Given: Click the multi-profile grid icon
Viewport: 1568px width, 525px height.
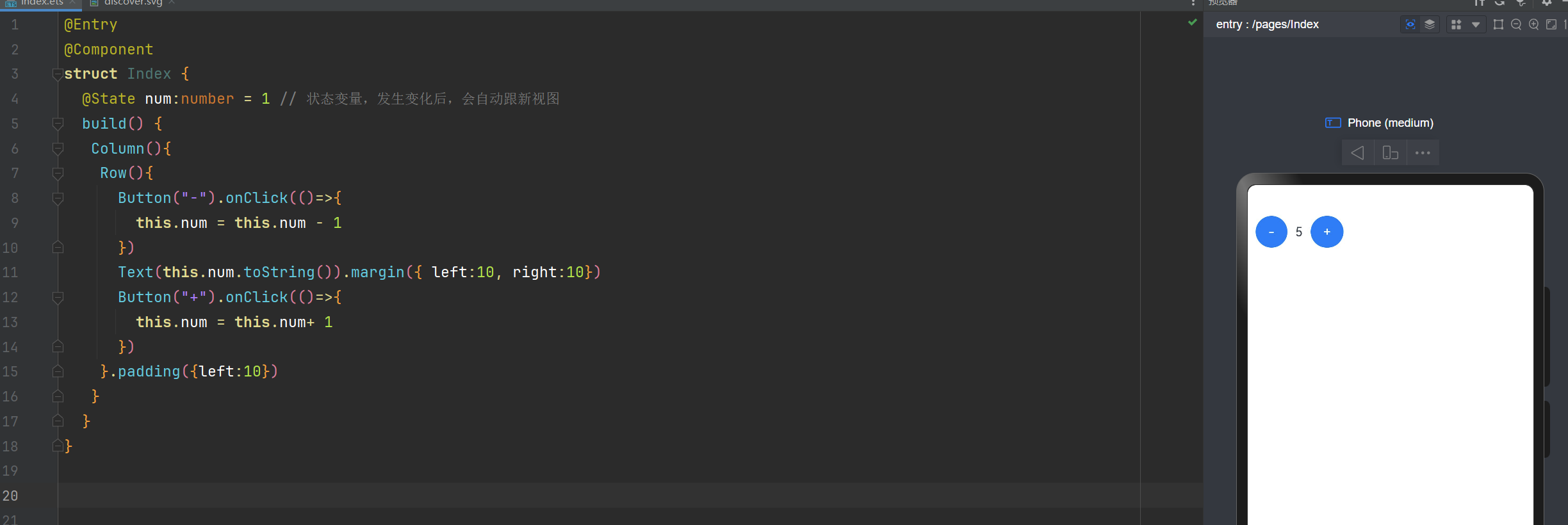Looking at the screenshot, I should (1456, 24).
